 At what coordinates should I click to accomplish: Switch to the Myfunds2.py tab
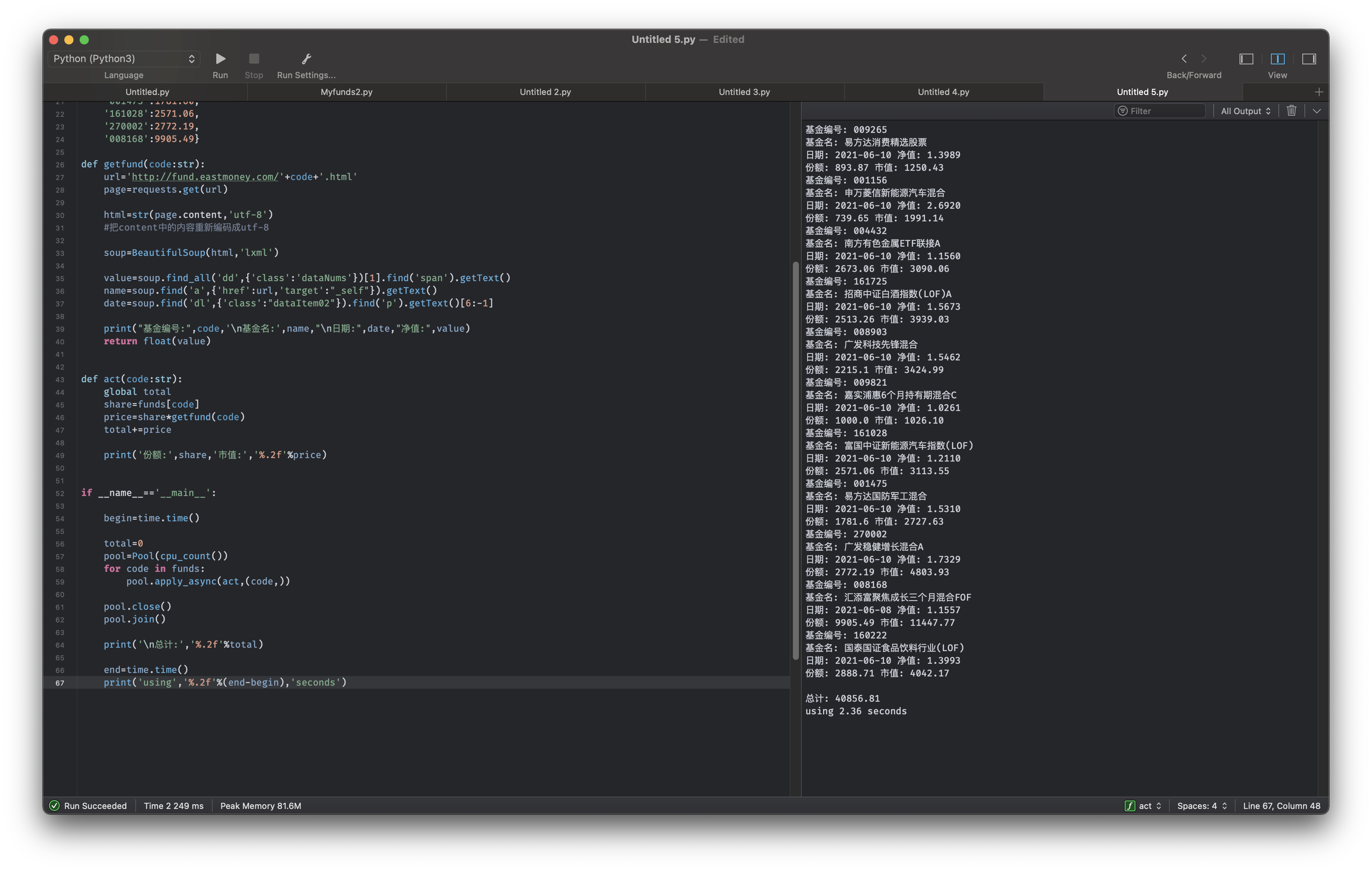346,92
